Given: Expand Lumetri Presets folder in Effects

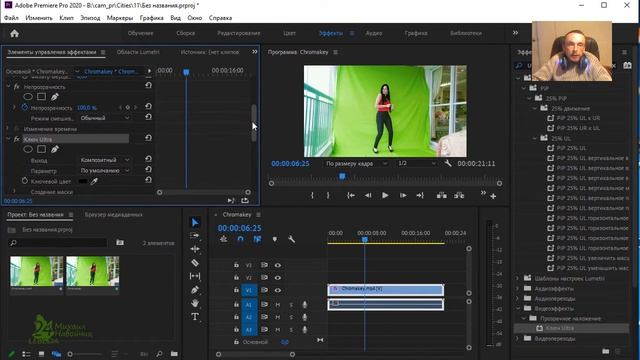Looking at the screenshot, I should [x=518, y=278].
